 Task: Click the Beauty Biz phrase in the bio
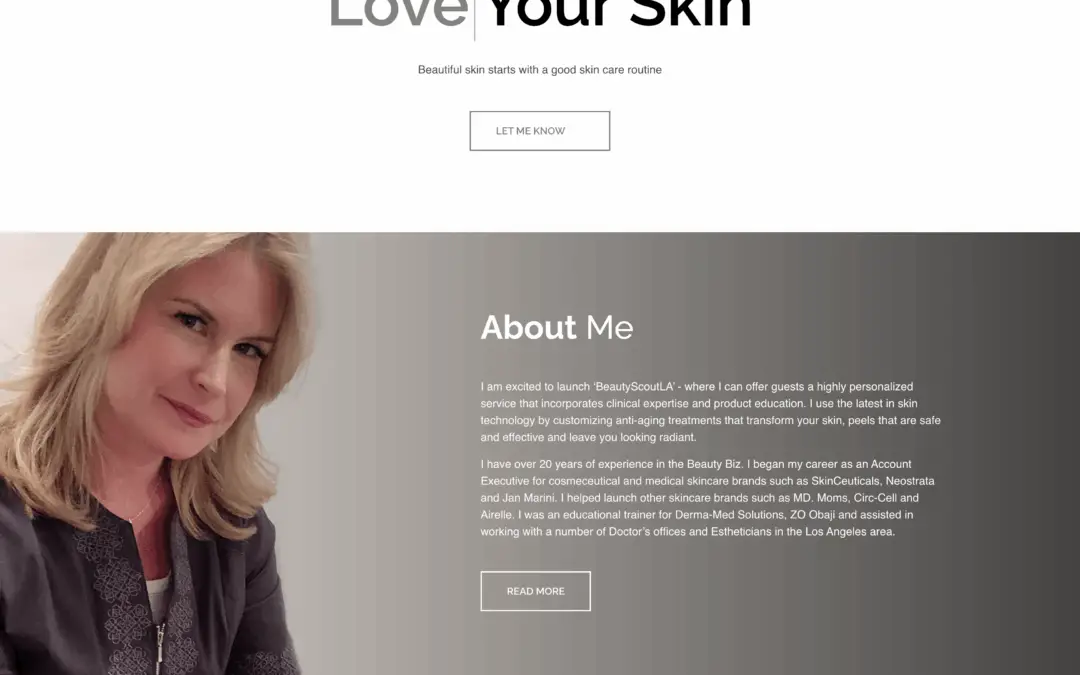point(714,464)
